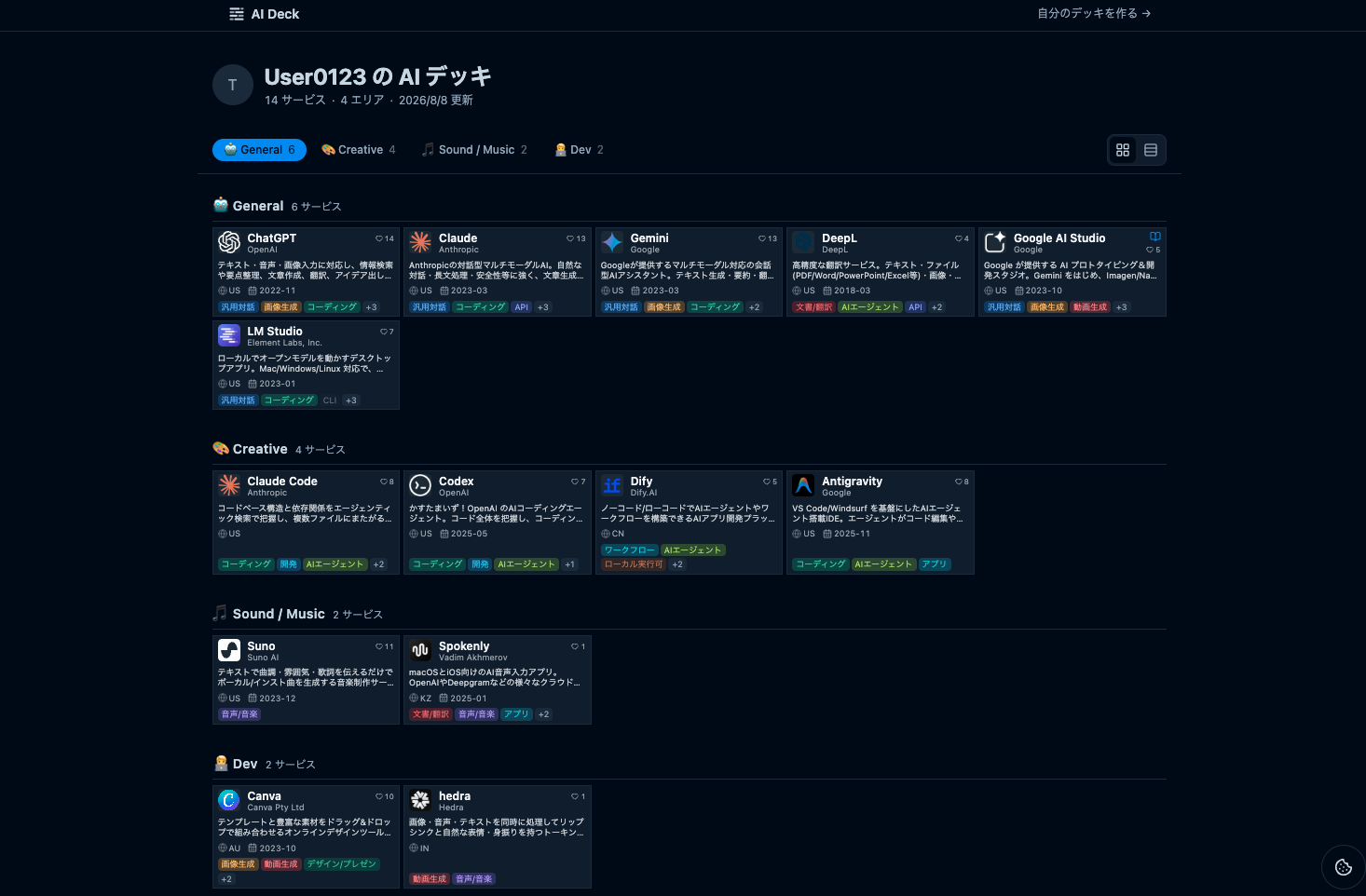Viewport: 1366px width, 896px height.
Task: Show +2 more tags on Claude Code card
Action: tap(379, 564)
